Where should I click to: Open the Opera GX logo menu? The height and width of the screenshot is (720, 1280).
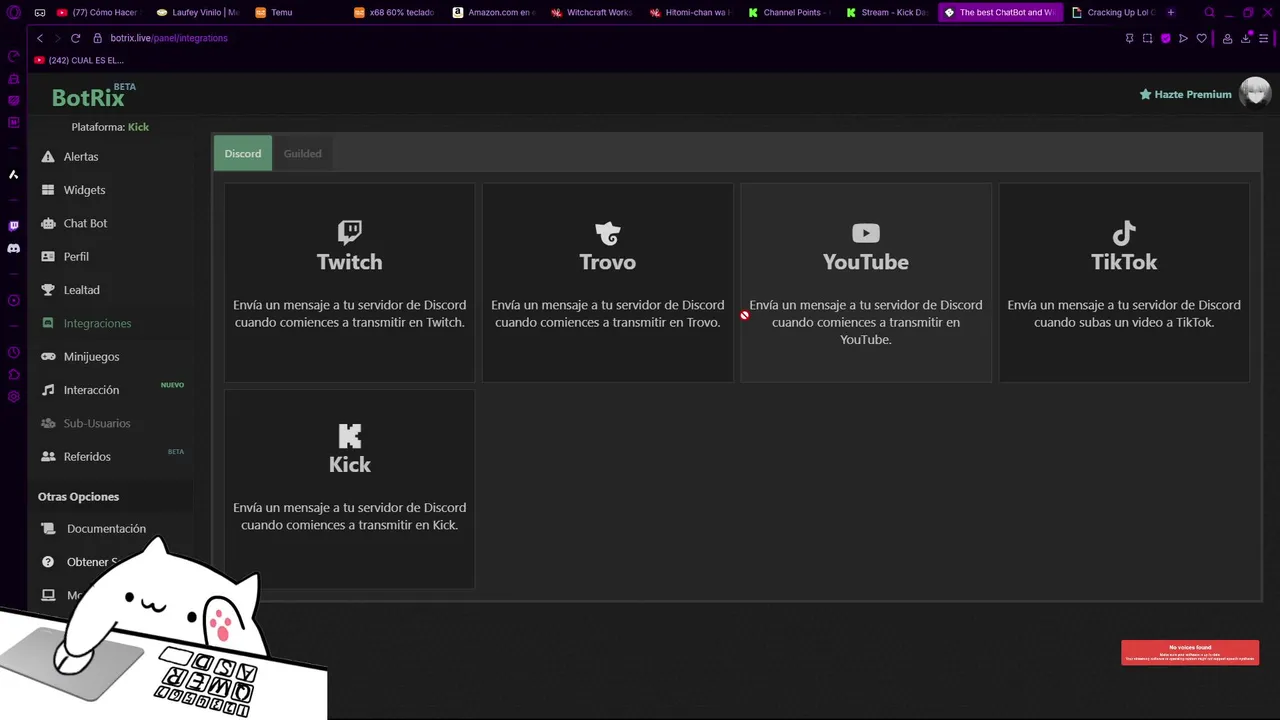[13, 13]
